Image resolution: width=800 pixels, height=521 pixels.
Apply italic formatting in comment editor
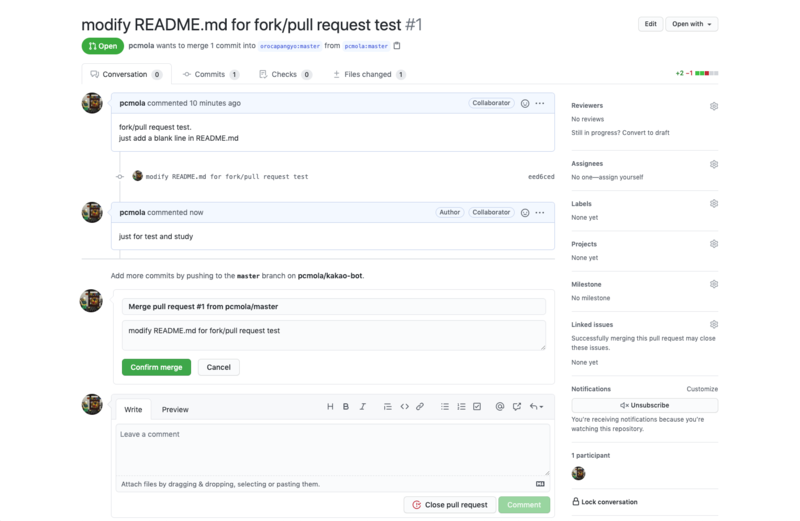(362, 407)
